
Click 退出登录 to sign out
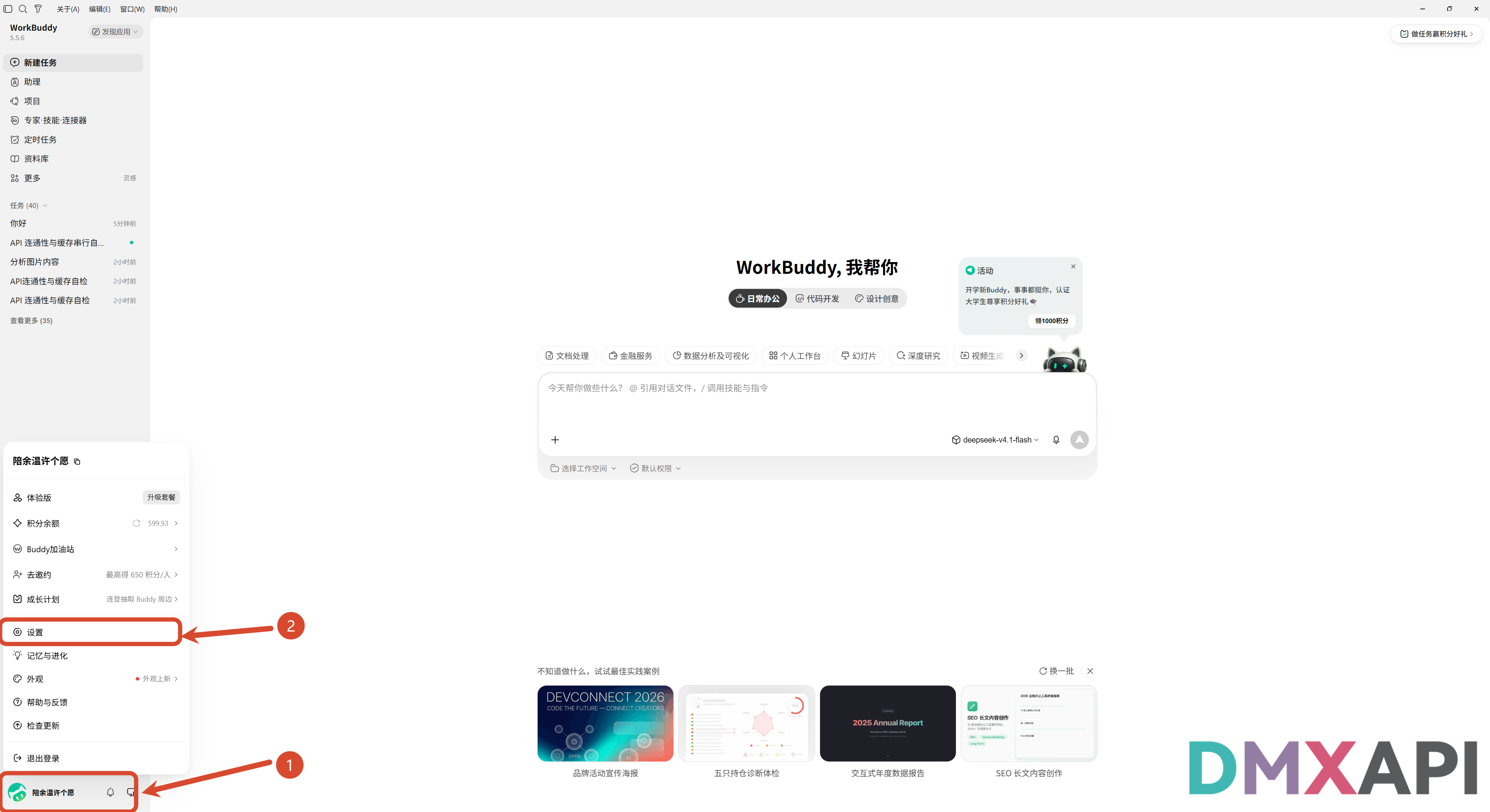(x=95, y=758)
